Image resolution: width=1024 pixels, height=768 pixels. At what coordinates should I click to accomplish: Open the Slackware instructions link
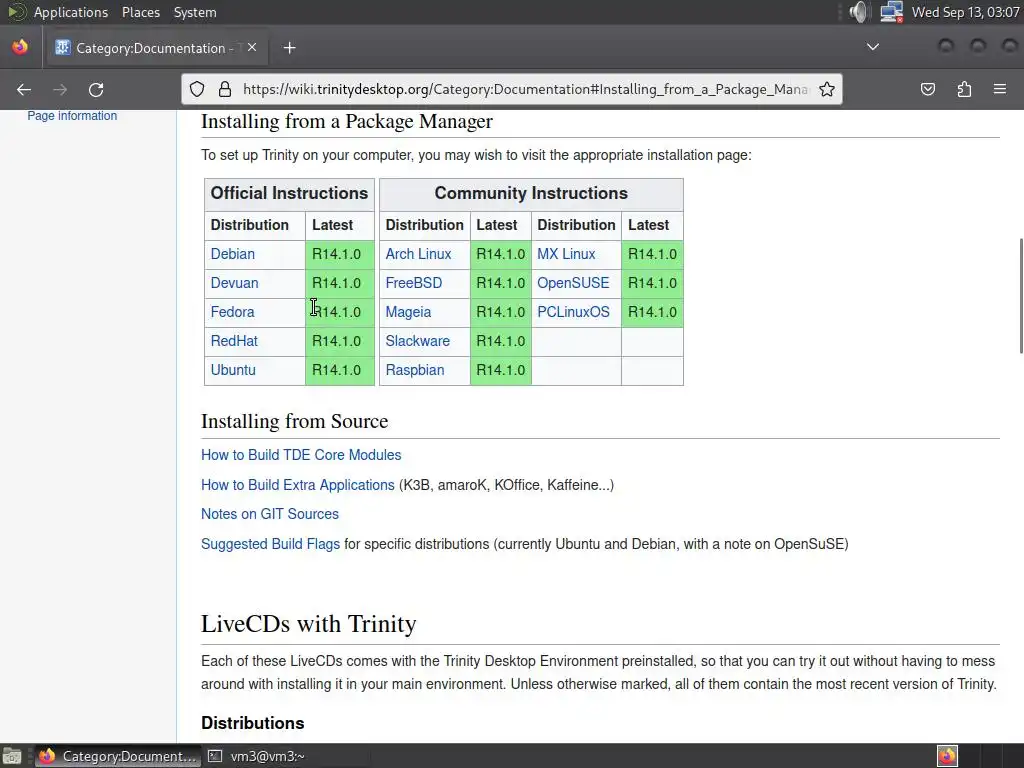pos(417,341)
